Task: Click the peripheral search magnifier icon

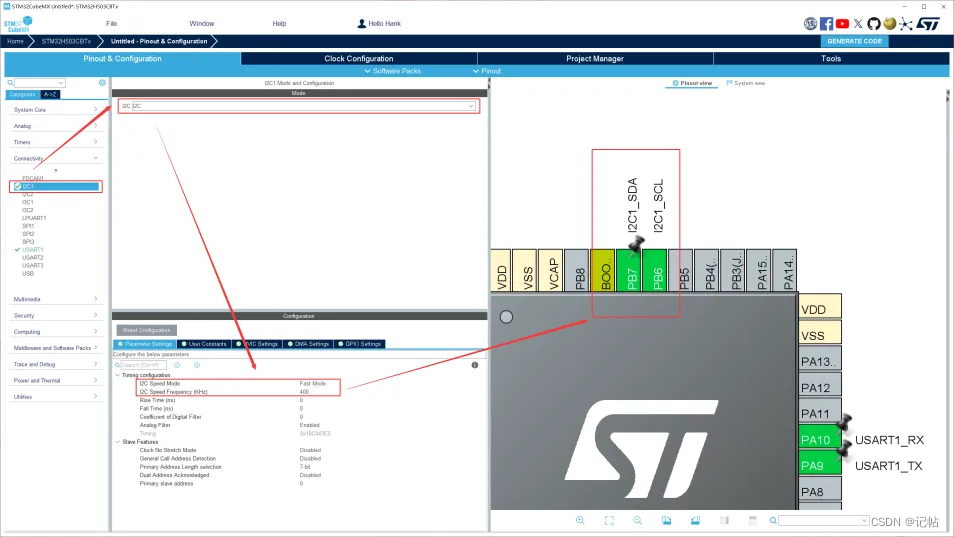Action: (x=10, y=83)
